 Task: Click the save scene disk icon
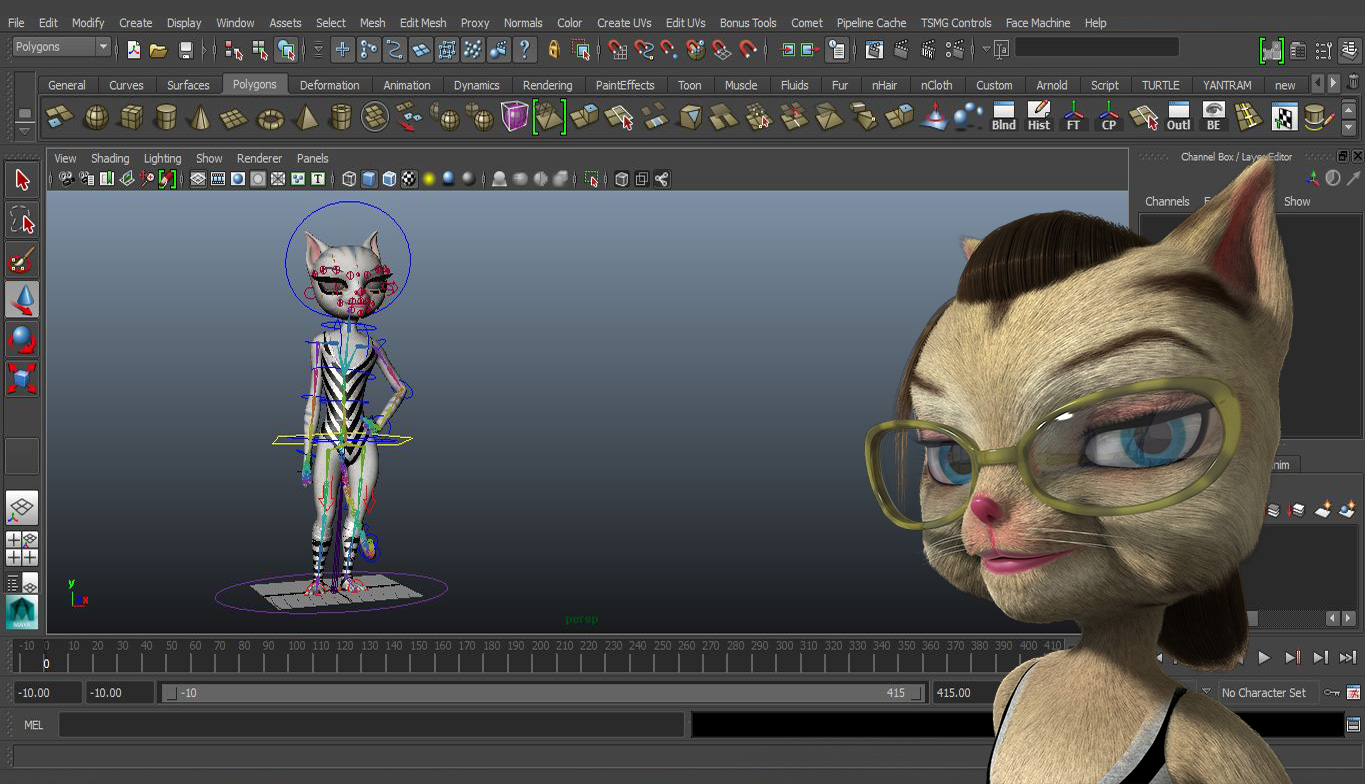[x=185, y=49]
